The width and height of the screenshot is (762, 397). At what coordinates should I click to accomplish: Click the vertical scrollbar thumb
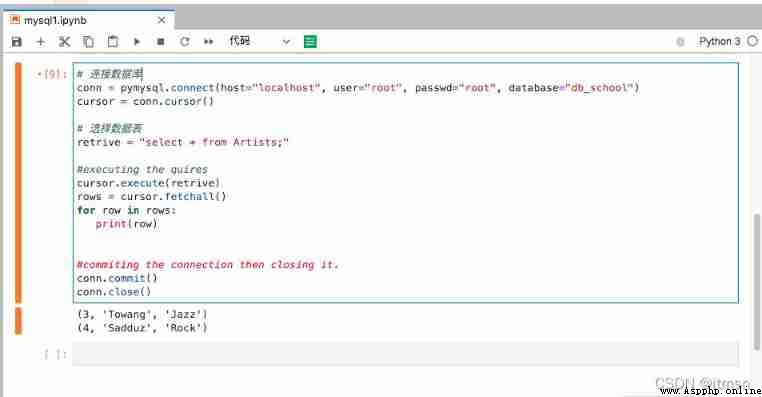pyautogui.click(x=757, y=282)
